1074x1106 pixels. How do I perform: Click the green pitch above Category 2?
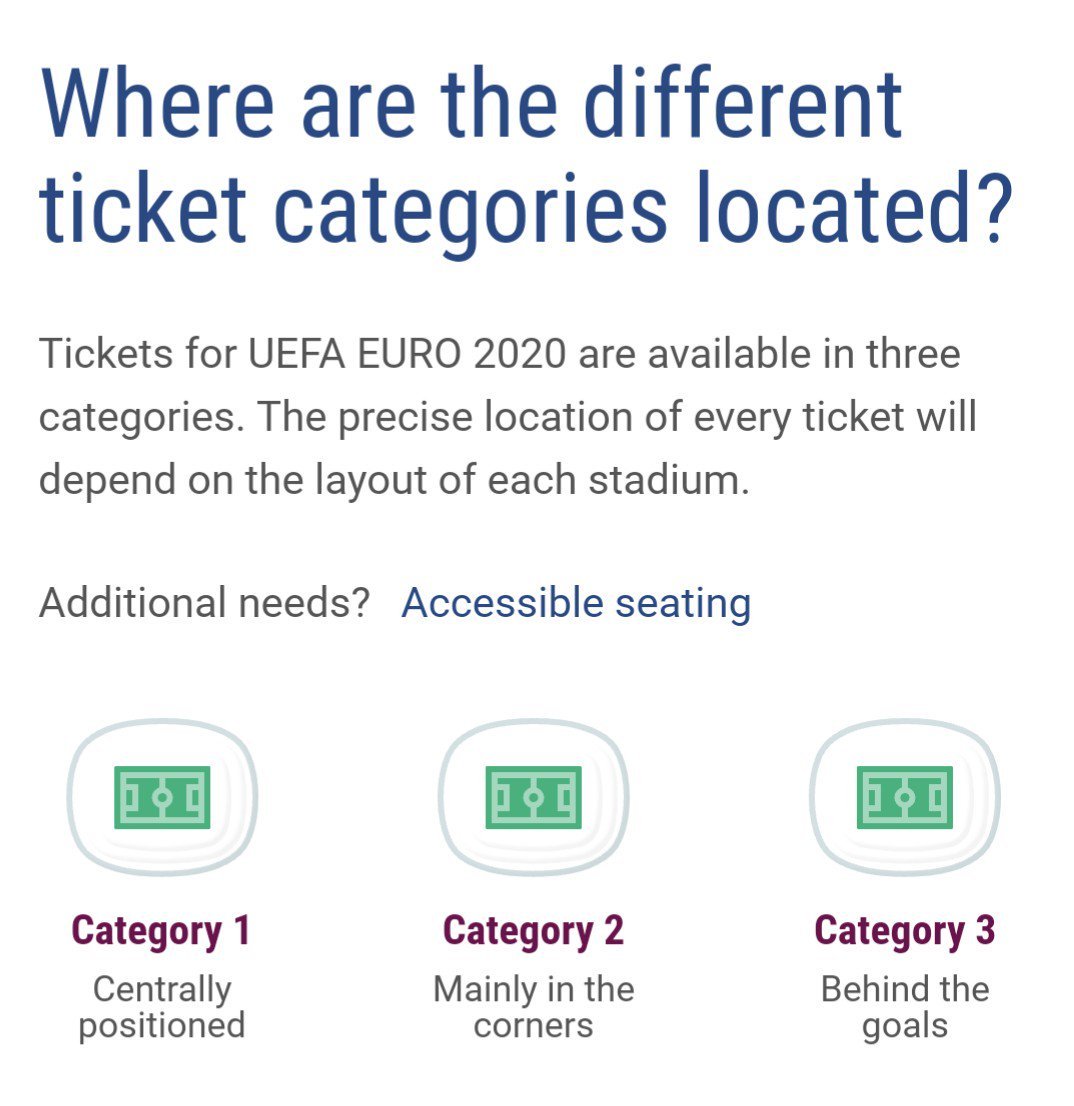pos(534,797)
